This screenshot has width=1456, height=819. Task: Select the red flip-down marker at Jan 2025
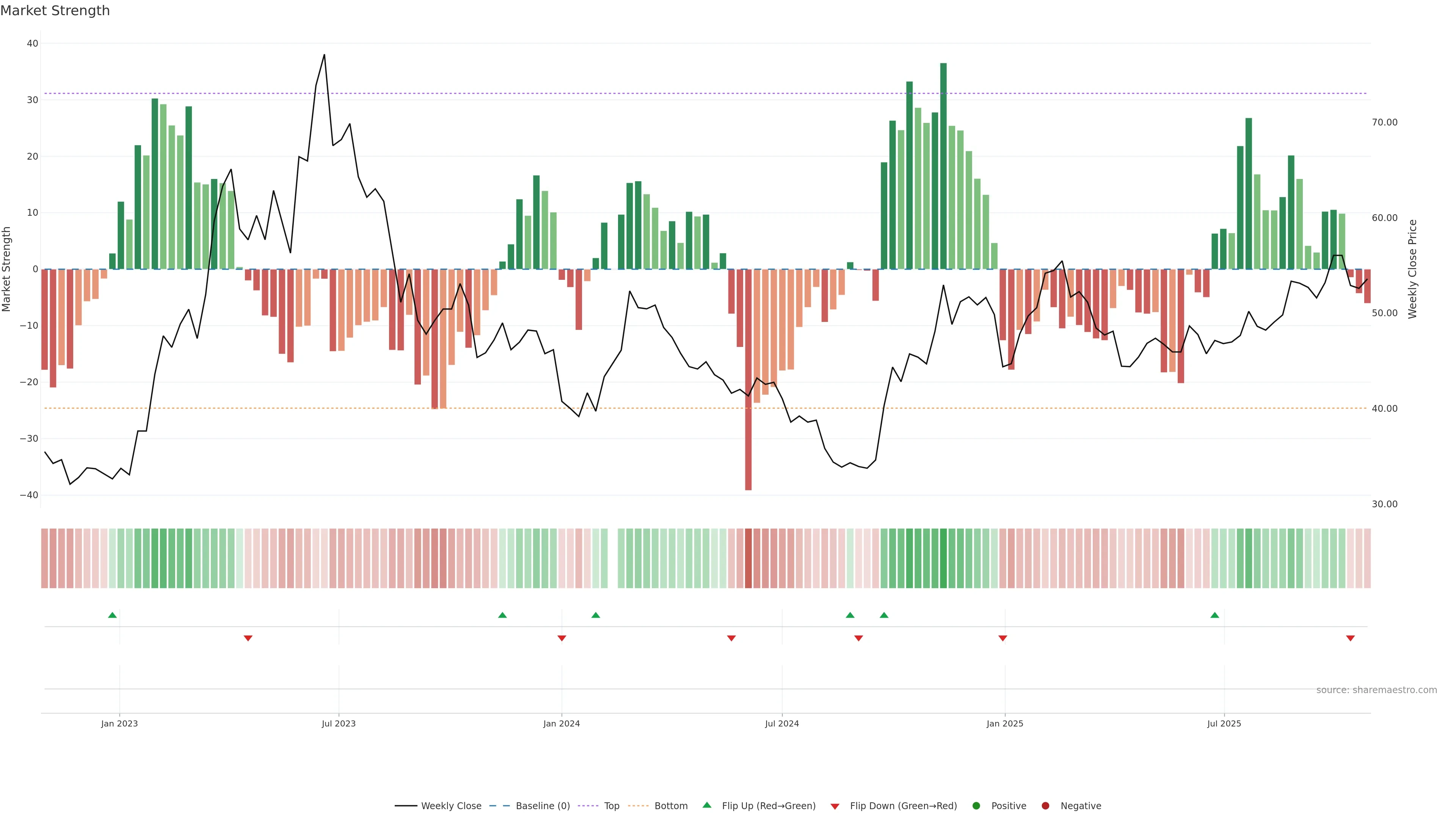[1003, 638]
